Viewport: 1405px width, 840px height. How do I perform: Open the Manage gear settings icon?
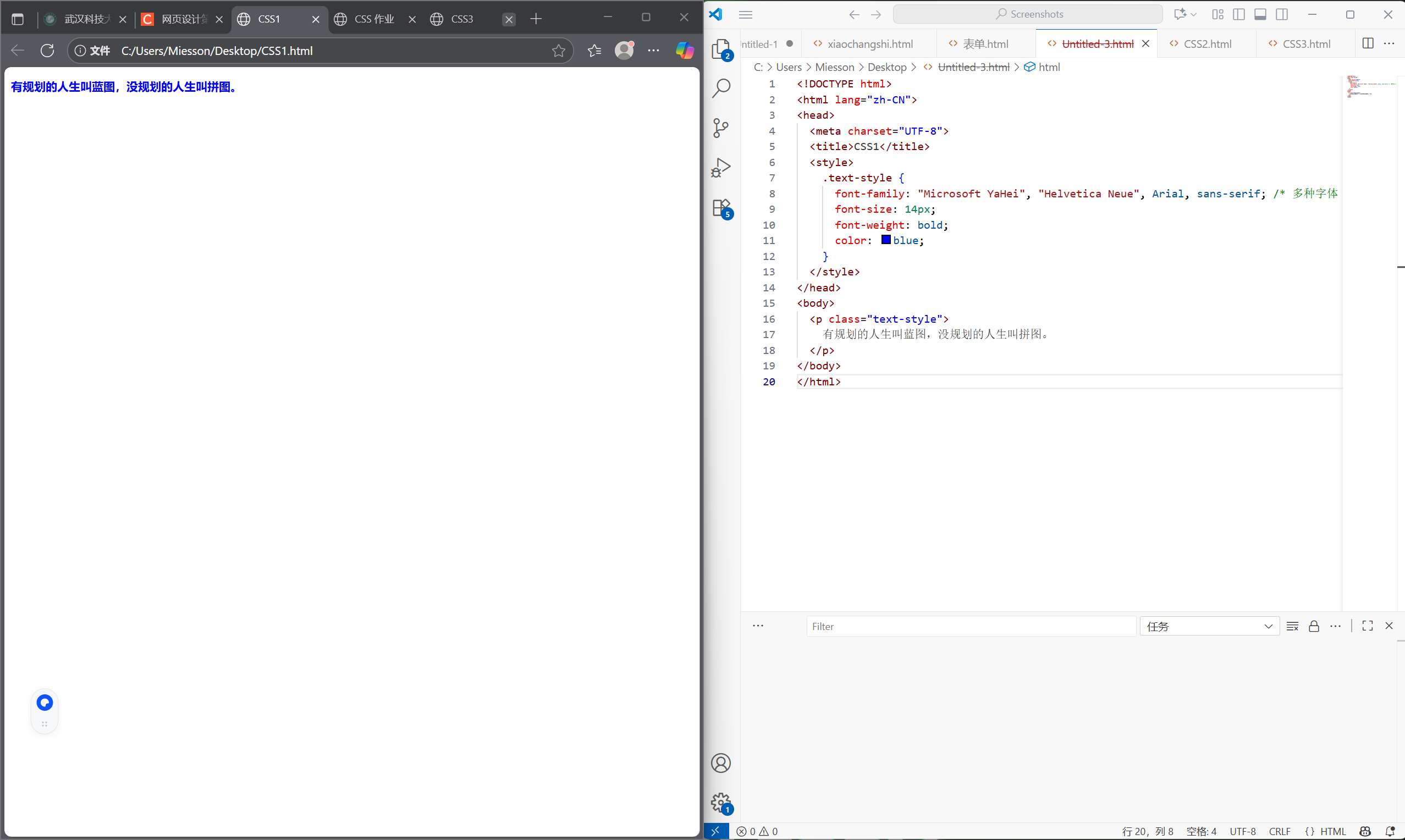point(720,802)
